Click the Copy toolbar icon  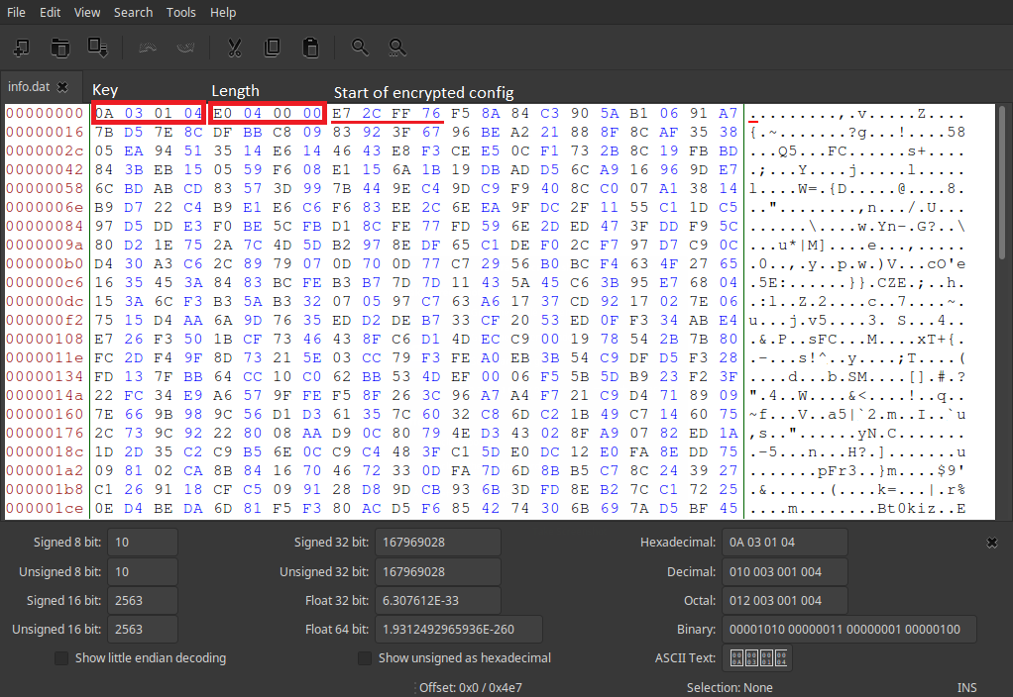click(272, 47)
